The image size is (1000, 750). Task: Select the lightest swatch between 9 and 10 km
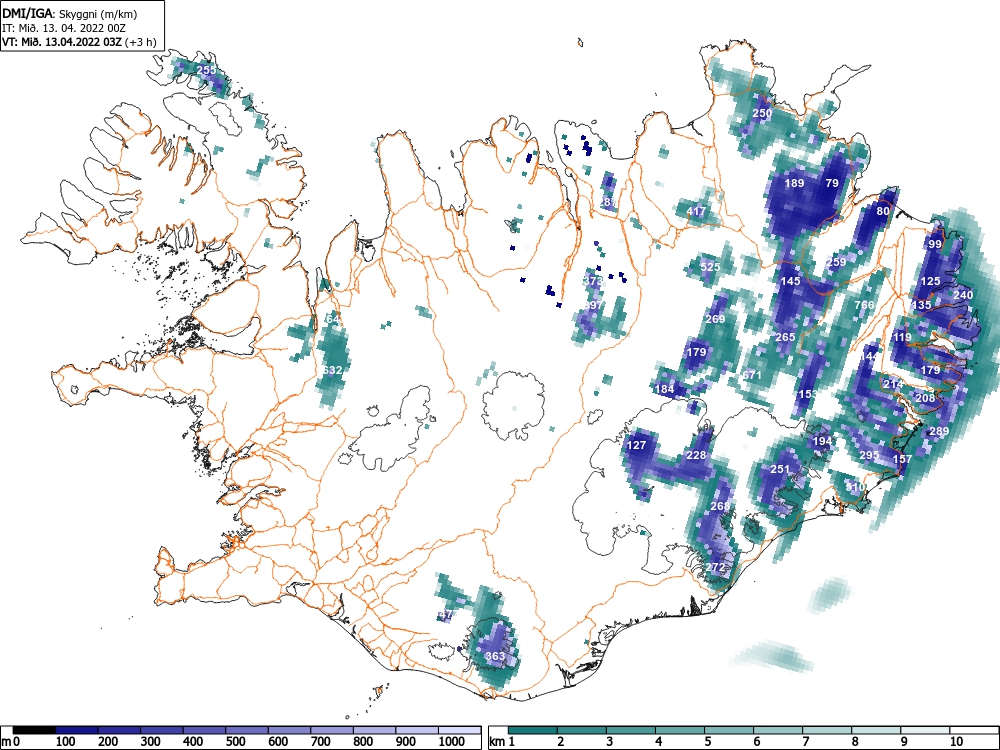[925, 730]
